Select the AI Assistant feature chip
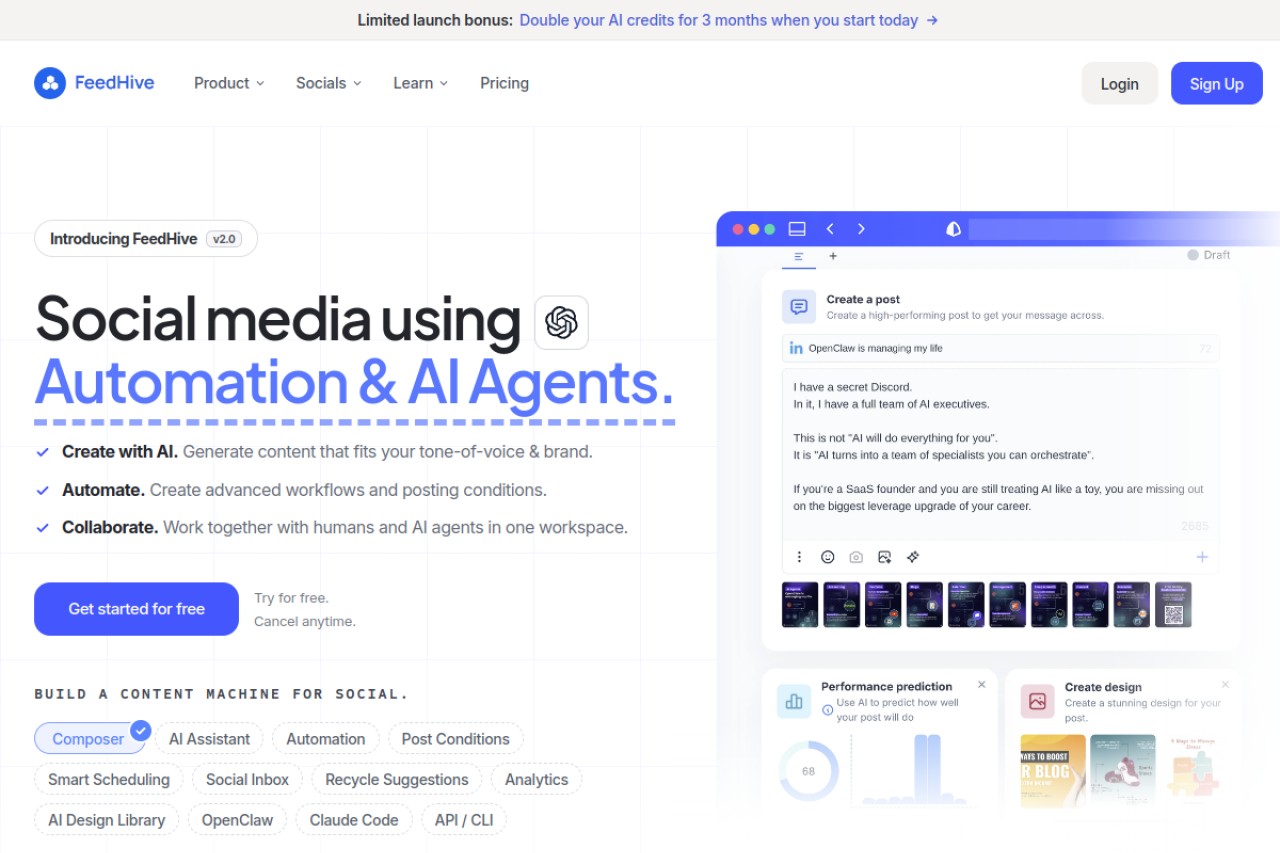The image size is (1280, 853). (x=209, y=739)
